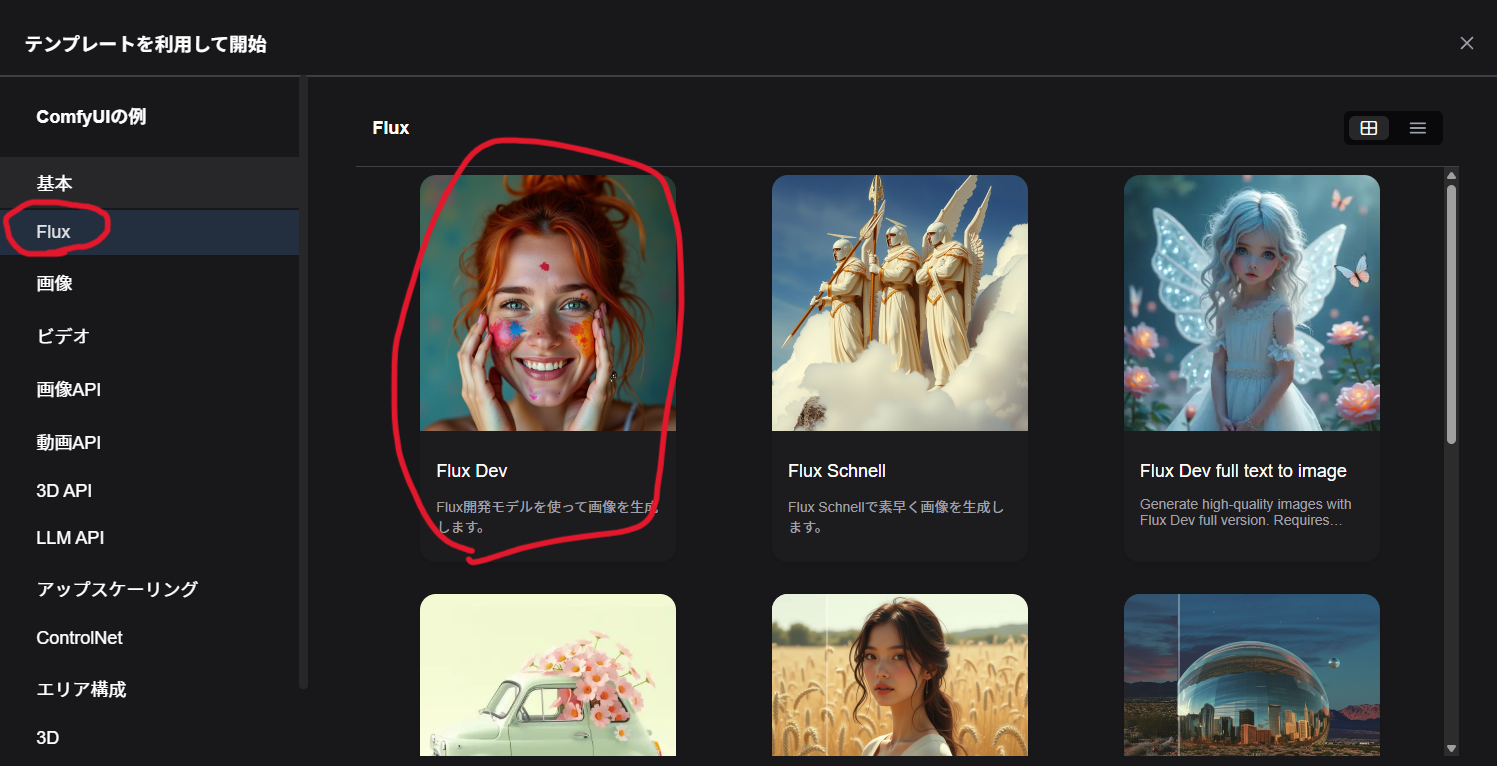The image size is (1497, 766).
Task: Select the ビデオ category
Action: pos(150,336)
